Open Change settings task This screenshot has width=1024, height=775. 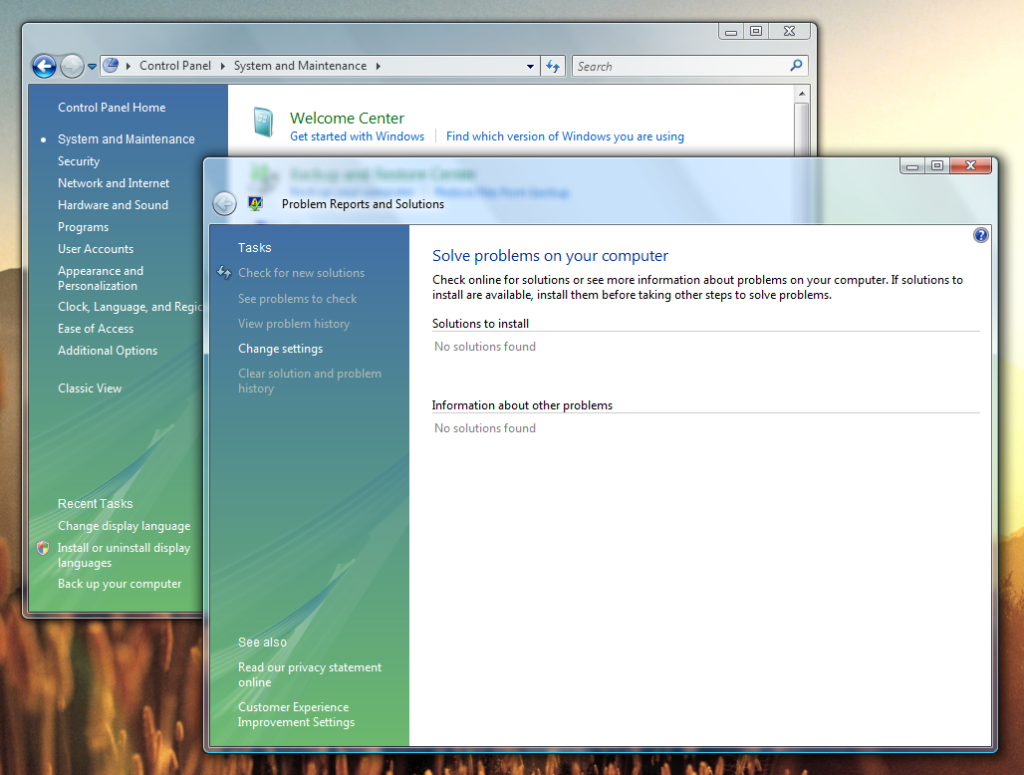[x=280, y=349]
